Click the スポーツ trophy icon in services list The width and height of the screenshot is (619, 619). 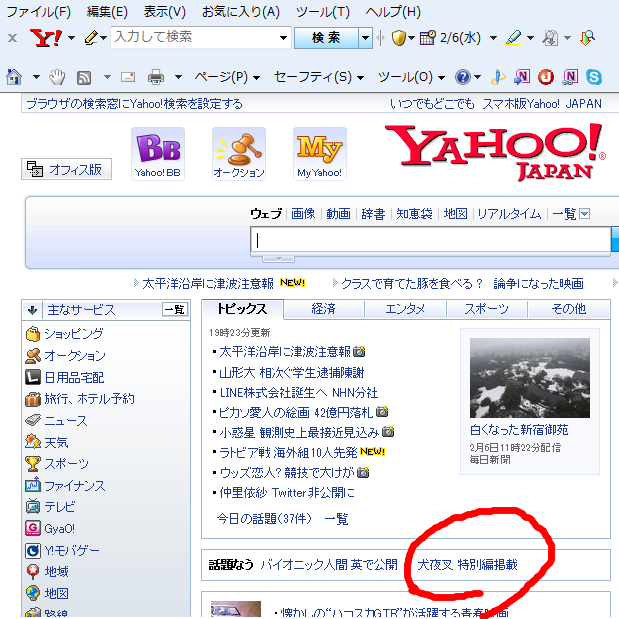tap(33, 463)
